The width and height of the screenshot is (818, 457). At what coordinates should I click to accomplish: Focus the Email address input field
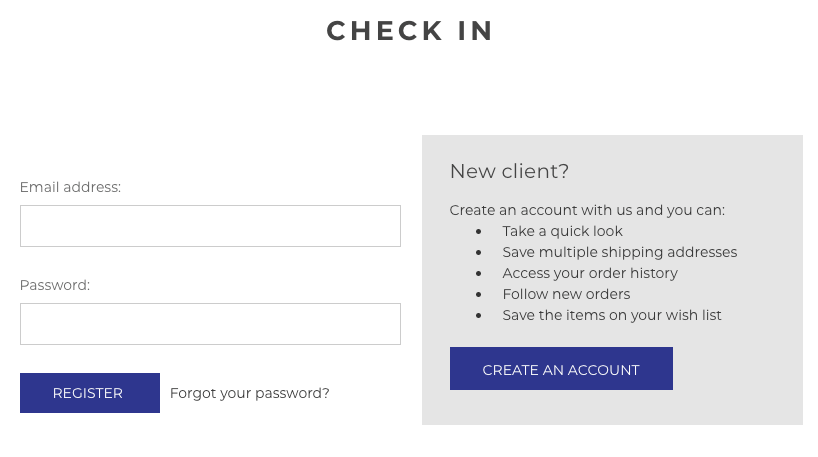tap(210, 226)
